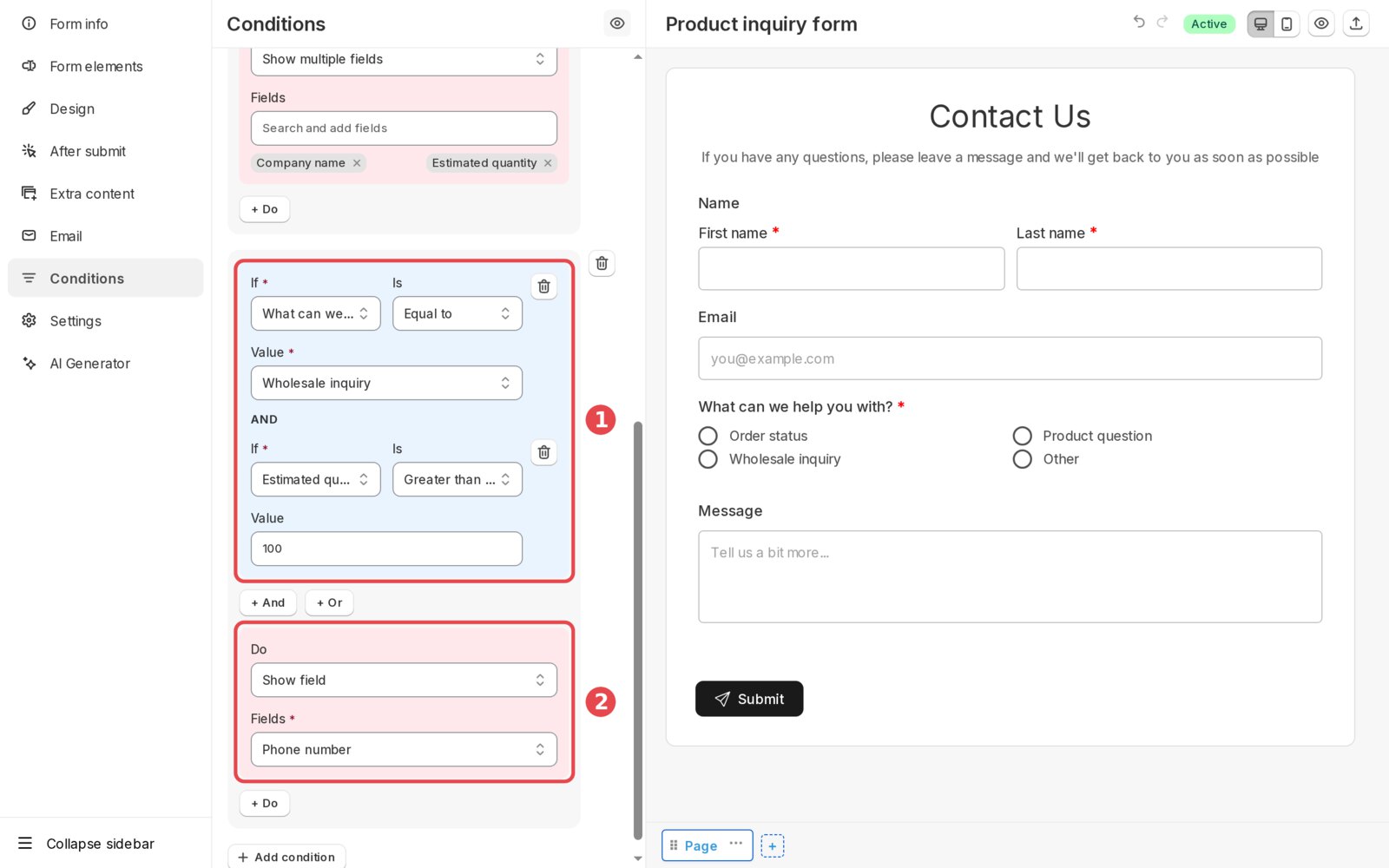
Task: Delete the 'What can we' rule with the trash icon
Action: coord(543,286)
